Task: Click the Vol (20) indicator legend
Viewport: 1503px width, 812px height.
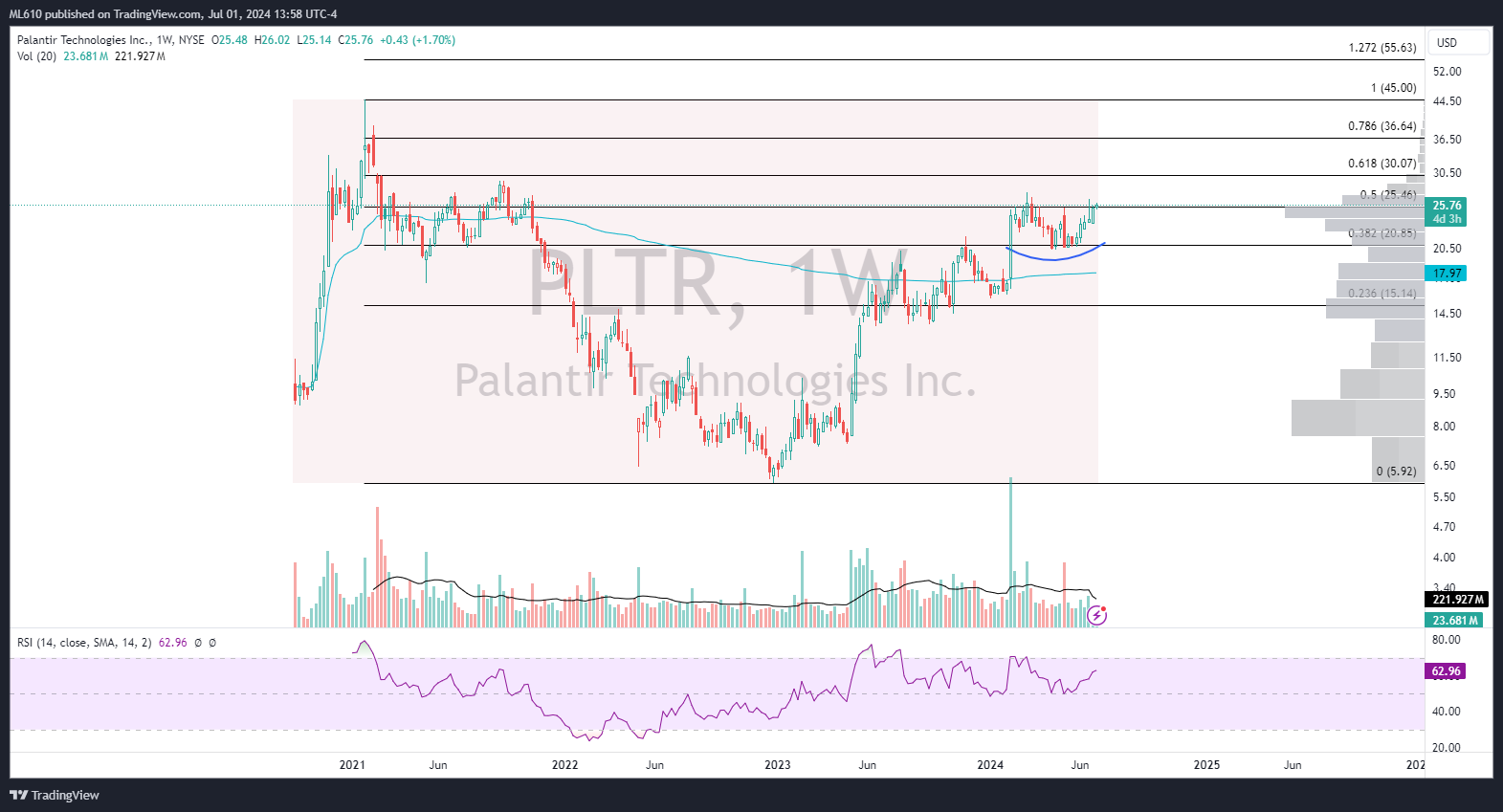Action: (x=36, y=56)
